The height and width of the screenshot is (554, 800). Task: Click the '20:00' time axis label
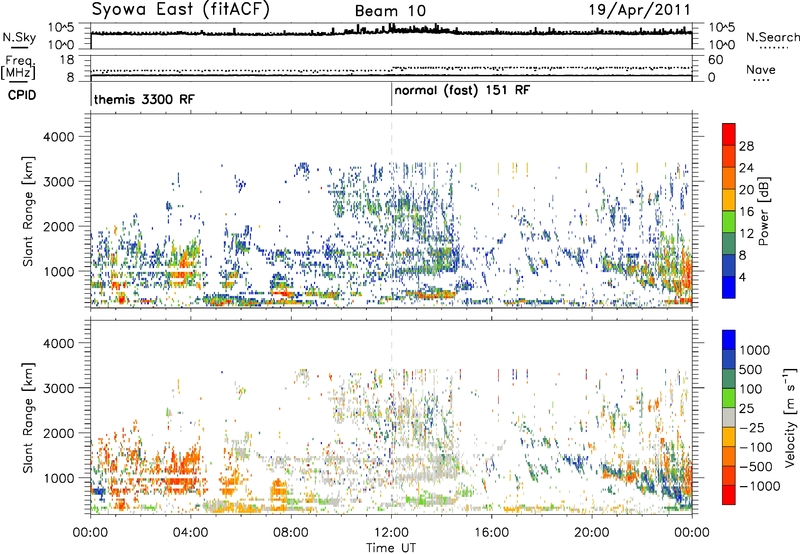[592, 533]
